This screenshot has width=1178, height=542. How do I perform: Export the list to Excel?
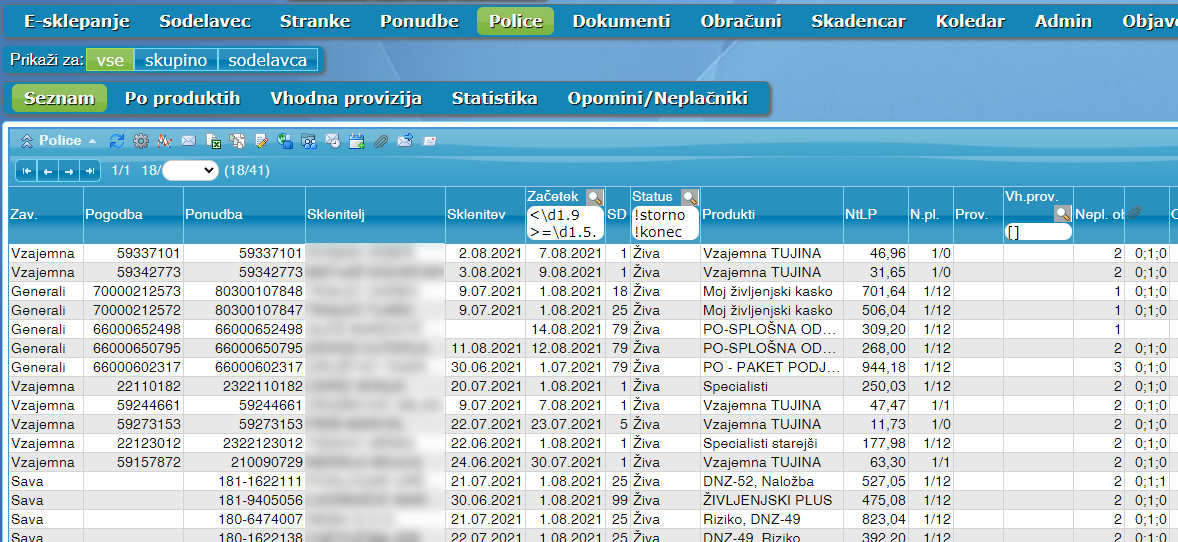(213, 141)
